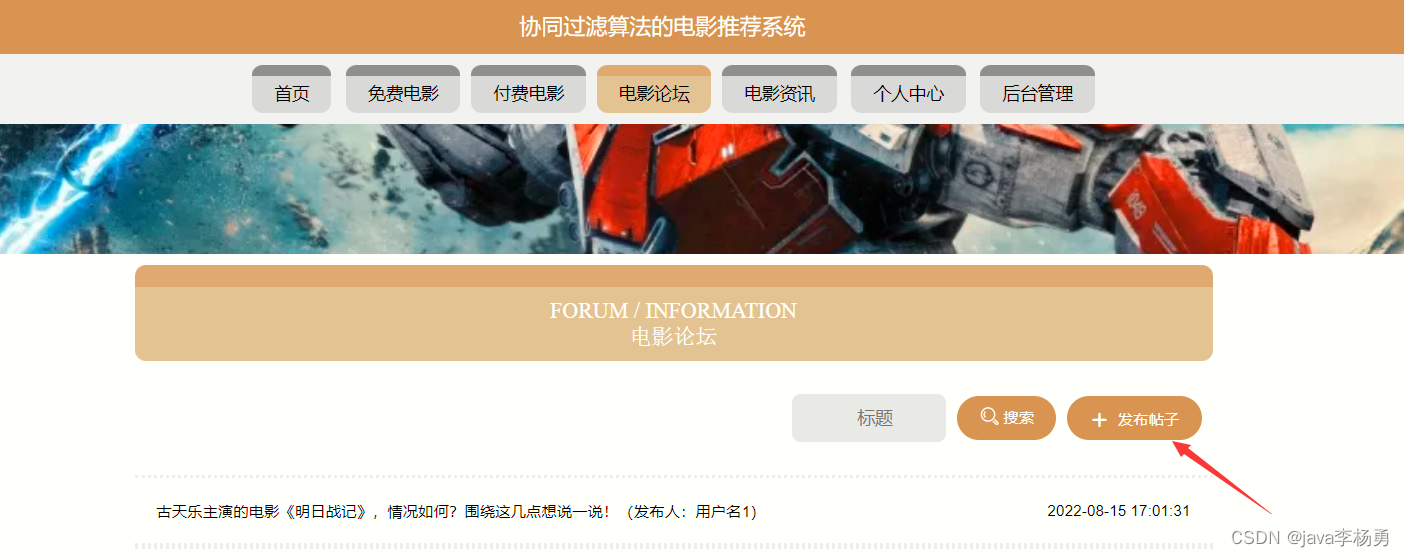
Task: Select the highlighted 电影论坛 tab
Action: pyautogui.click(x=654, y=89)
